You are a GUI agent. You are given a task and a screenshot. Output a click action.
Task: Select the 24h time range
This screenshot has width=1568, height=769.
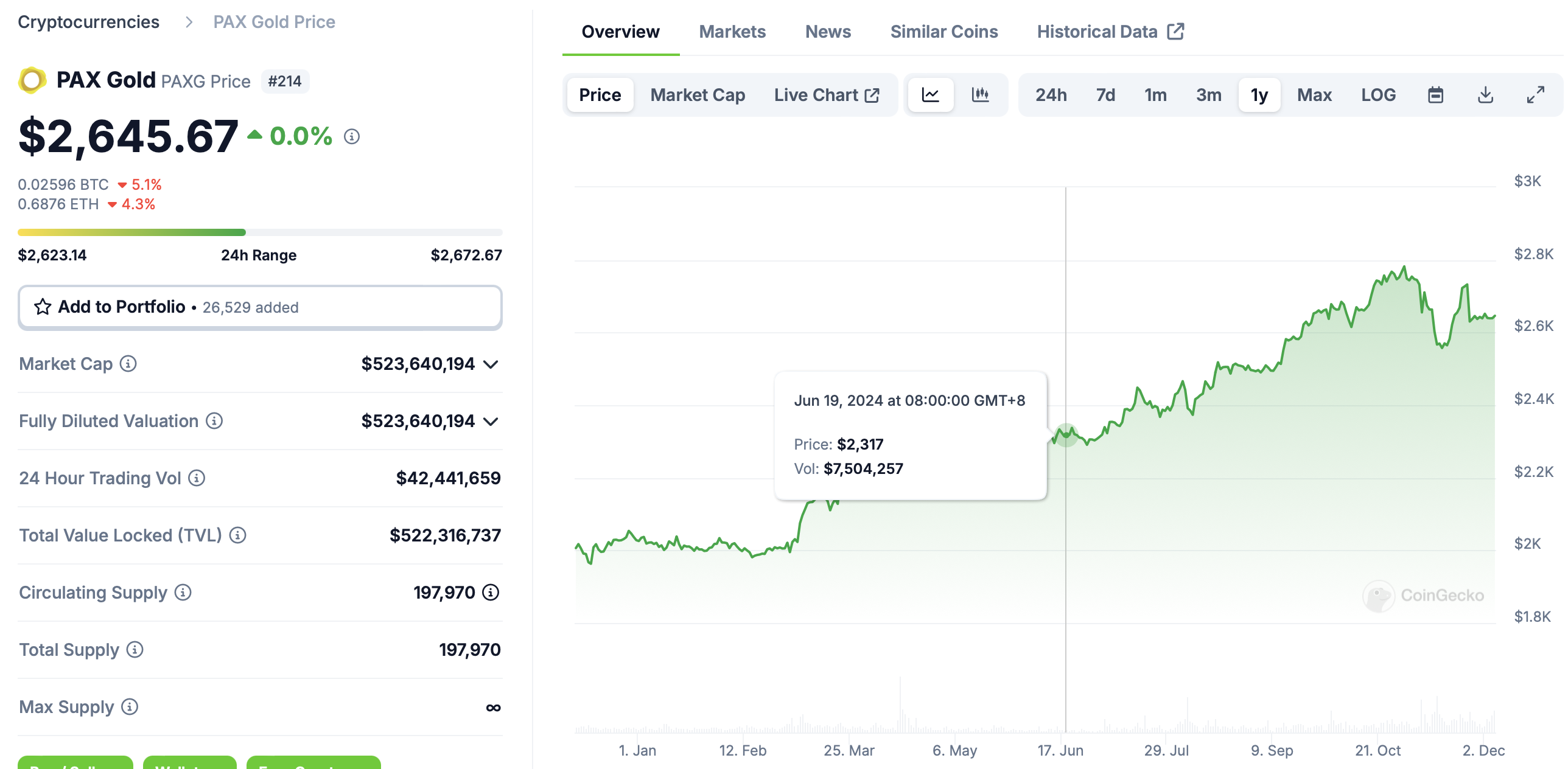point(1051,95)
